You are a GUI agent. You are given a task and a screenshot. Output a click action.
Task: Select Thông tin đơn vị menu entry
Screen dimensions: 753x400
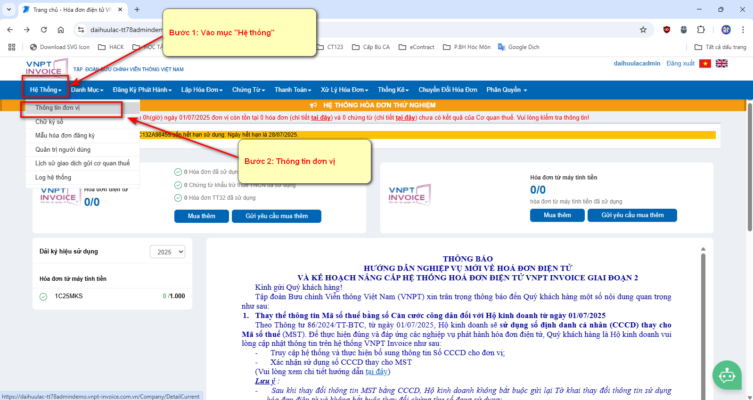(x=83, y=108)
